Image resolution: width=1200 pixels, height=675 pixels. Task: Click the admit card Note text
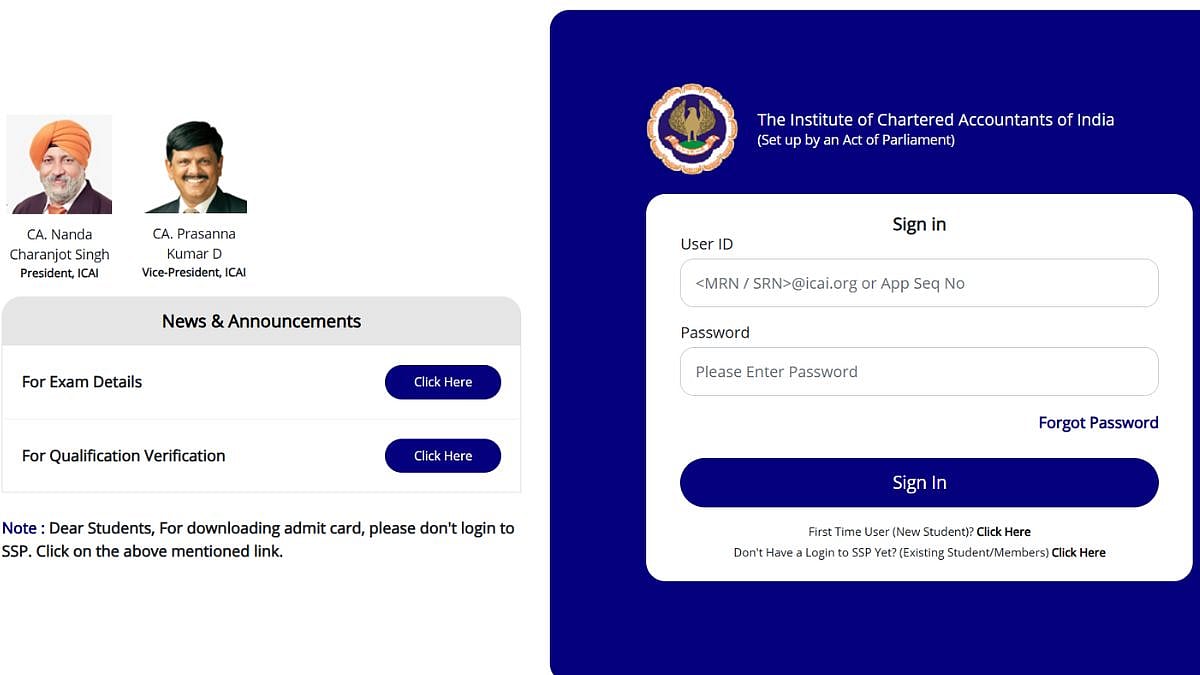[258, 539]
